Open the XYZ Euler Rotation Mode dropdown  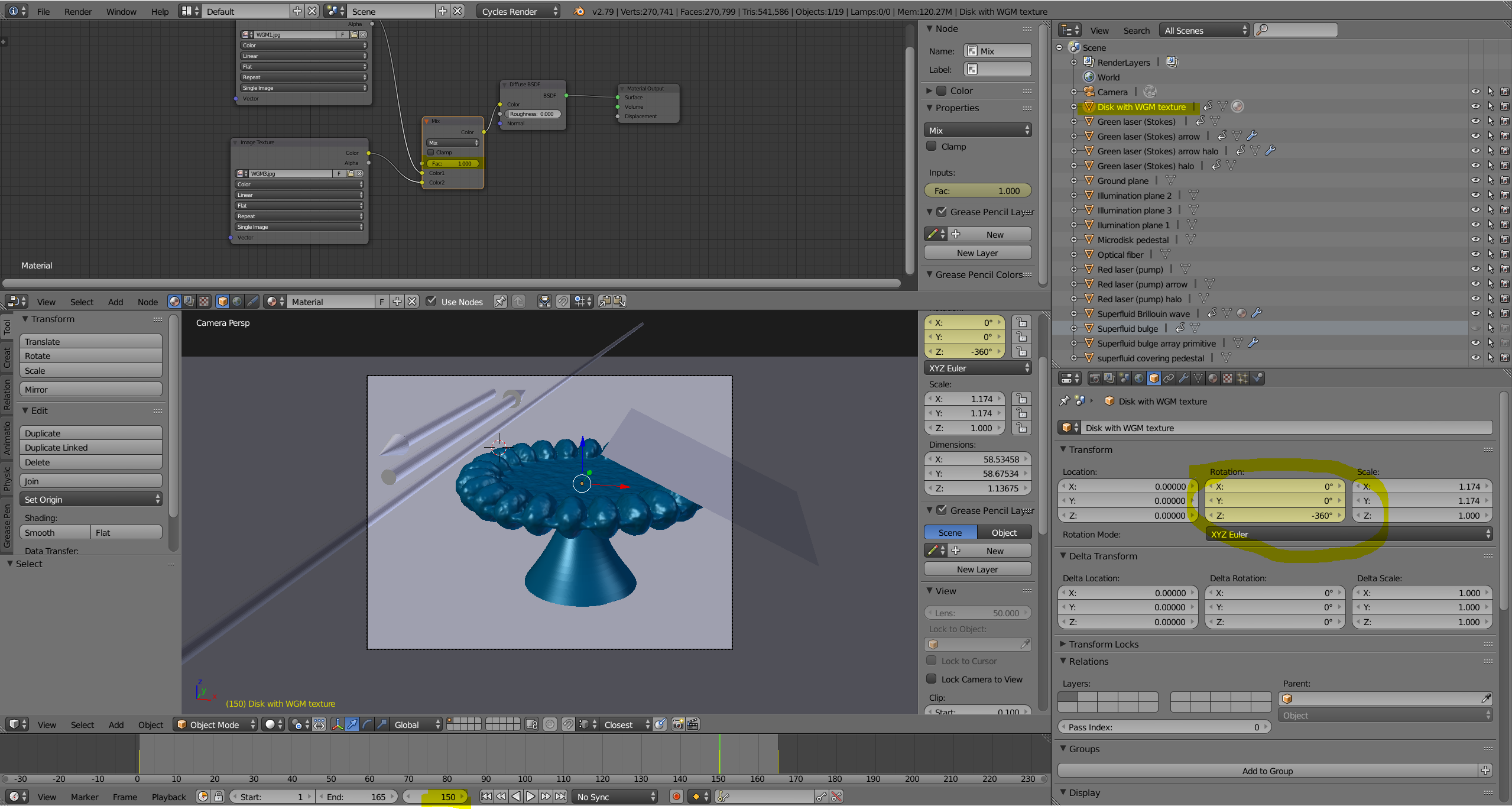[x=1348, y=534]
